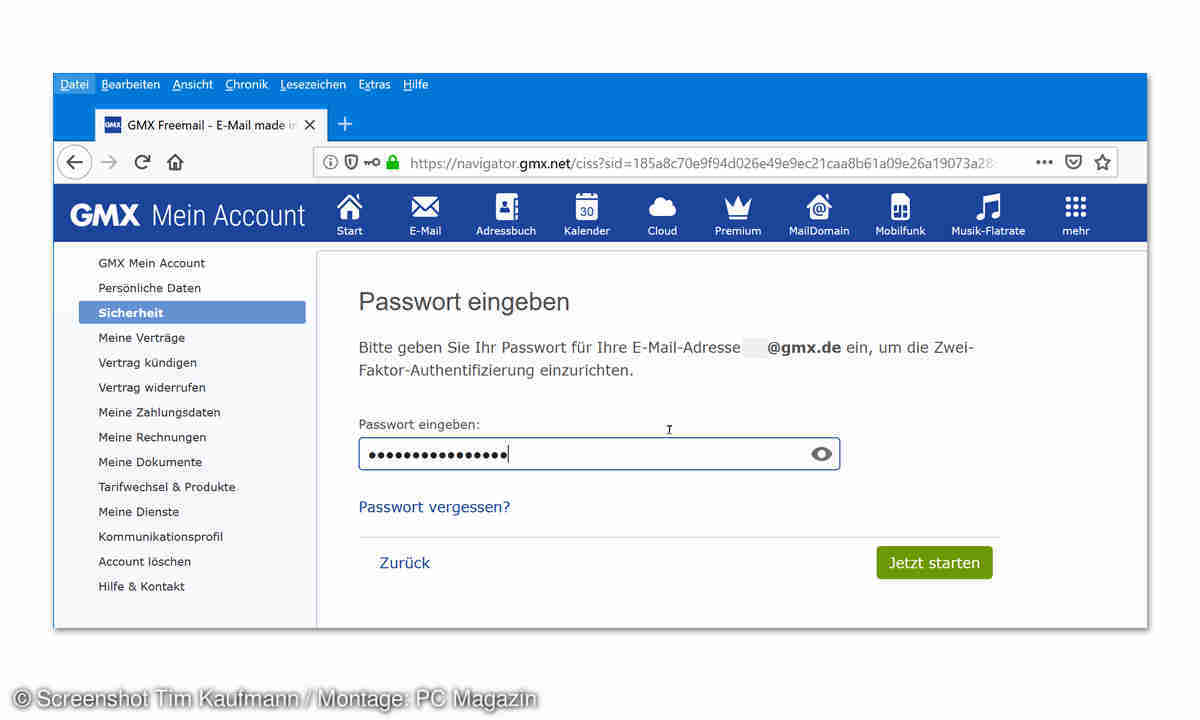
Task: Open the Lesezeichen menu
Action: point(313,85)
